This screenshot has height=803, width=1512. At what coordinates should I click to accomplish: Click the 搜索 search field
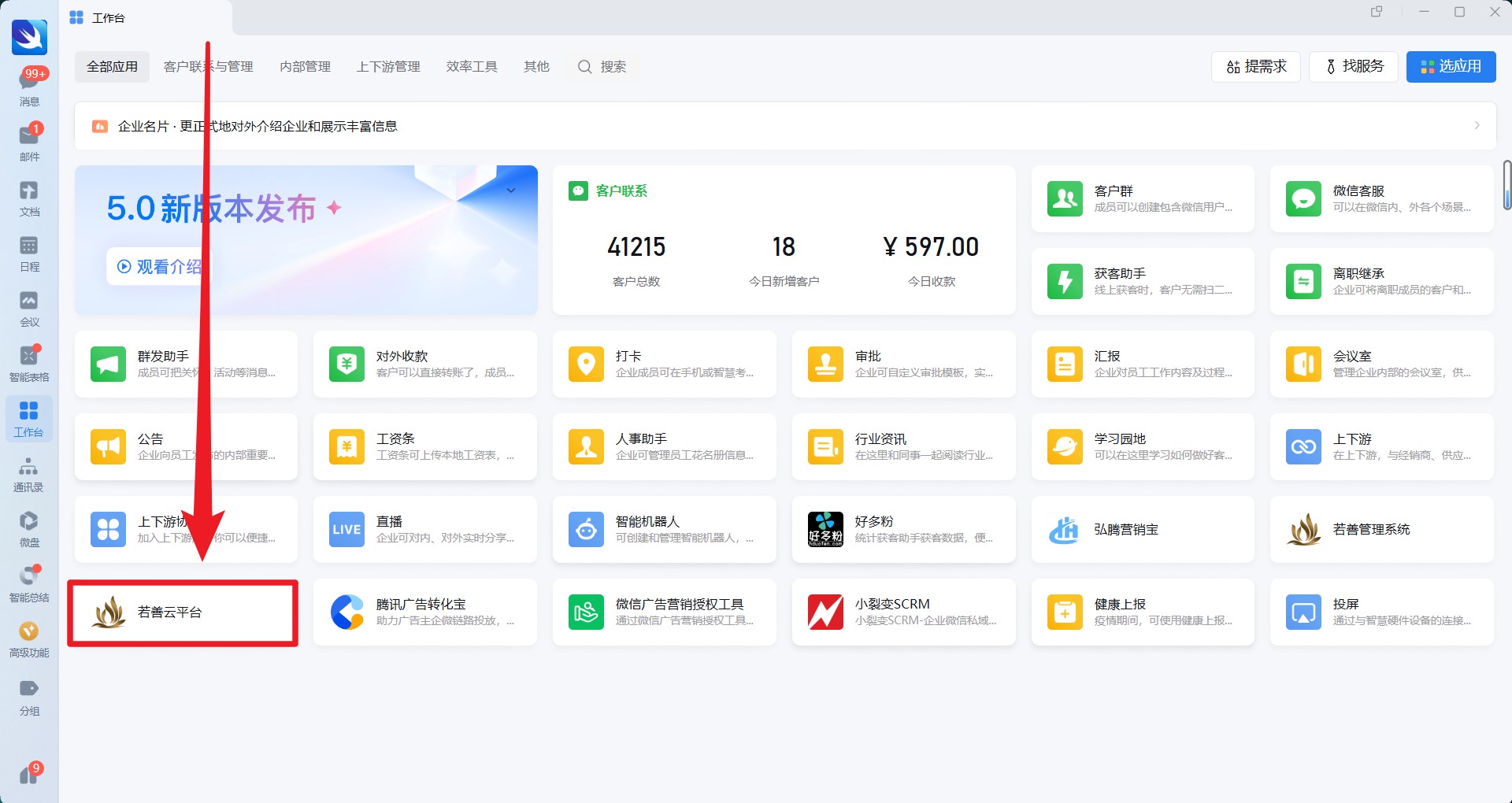pos(602,67)
